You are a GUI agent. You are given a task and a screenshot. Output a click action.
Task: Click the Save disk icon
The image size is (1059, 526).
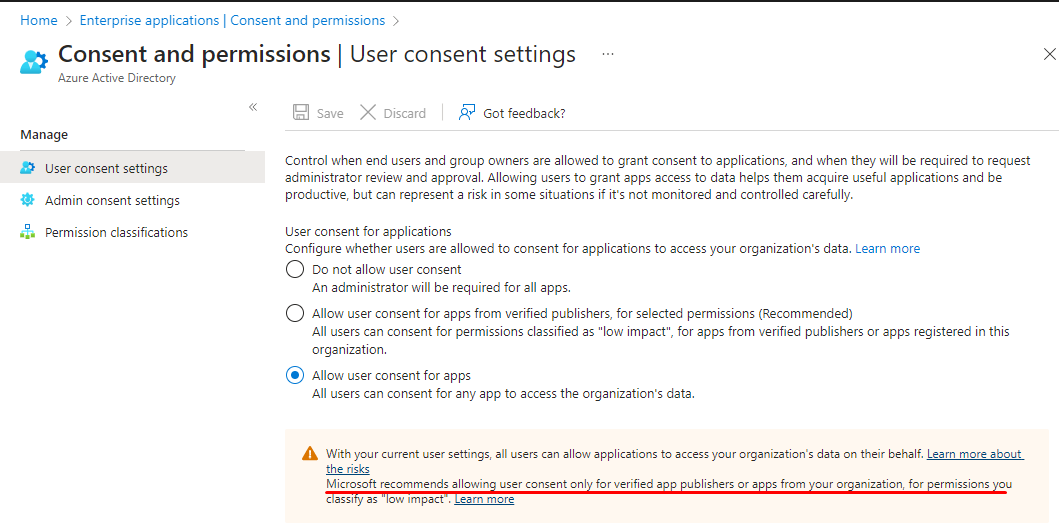pos(301,113)
